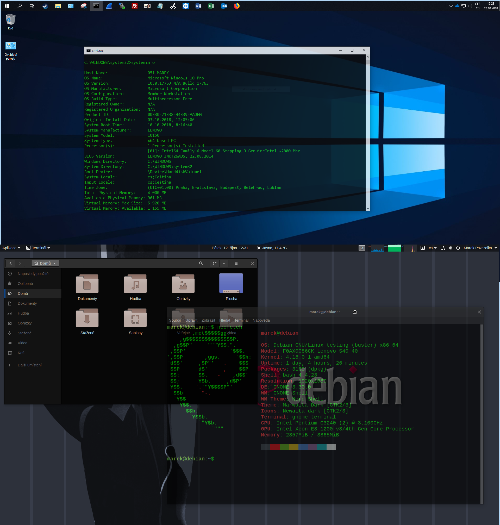Open Koš trash in the sidebar
This screenshot has height=525, width=500.
point(32,353)
